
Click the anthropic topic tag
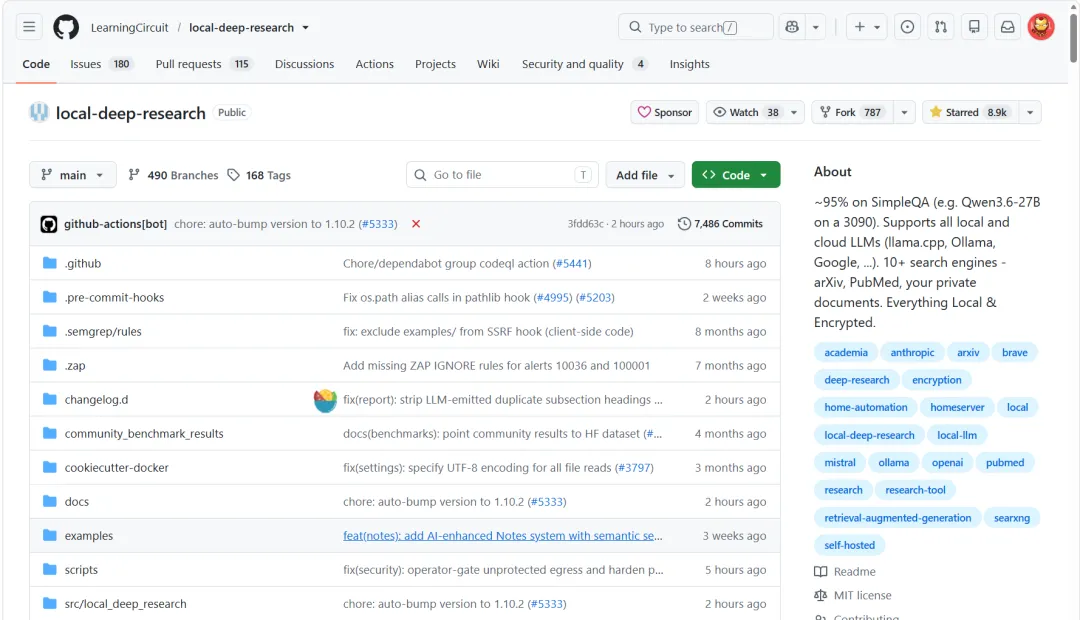coord(912,352)
